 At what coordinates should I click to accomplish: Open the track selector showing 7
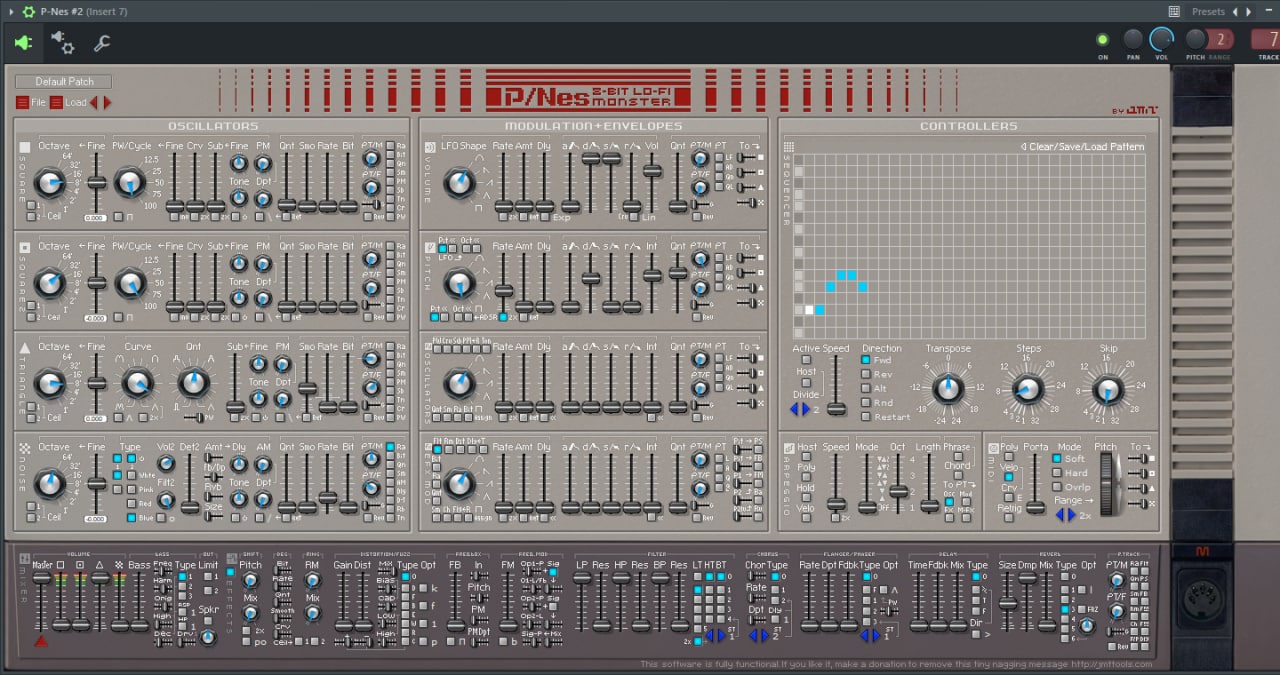click(1266, 40)
